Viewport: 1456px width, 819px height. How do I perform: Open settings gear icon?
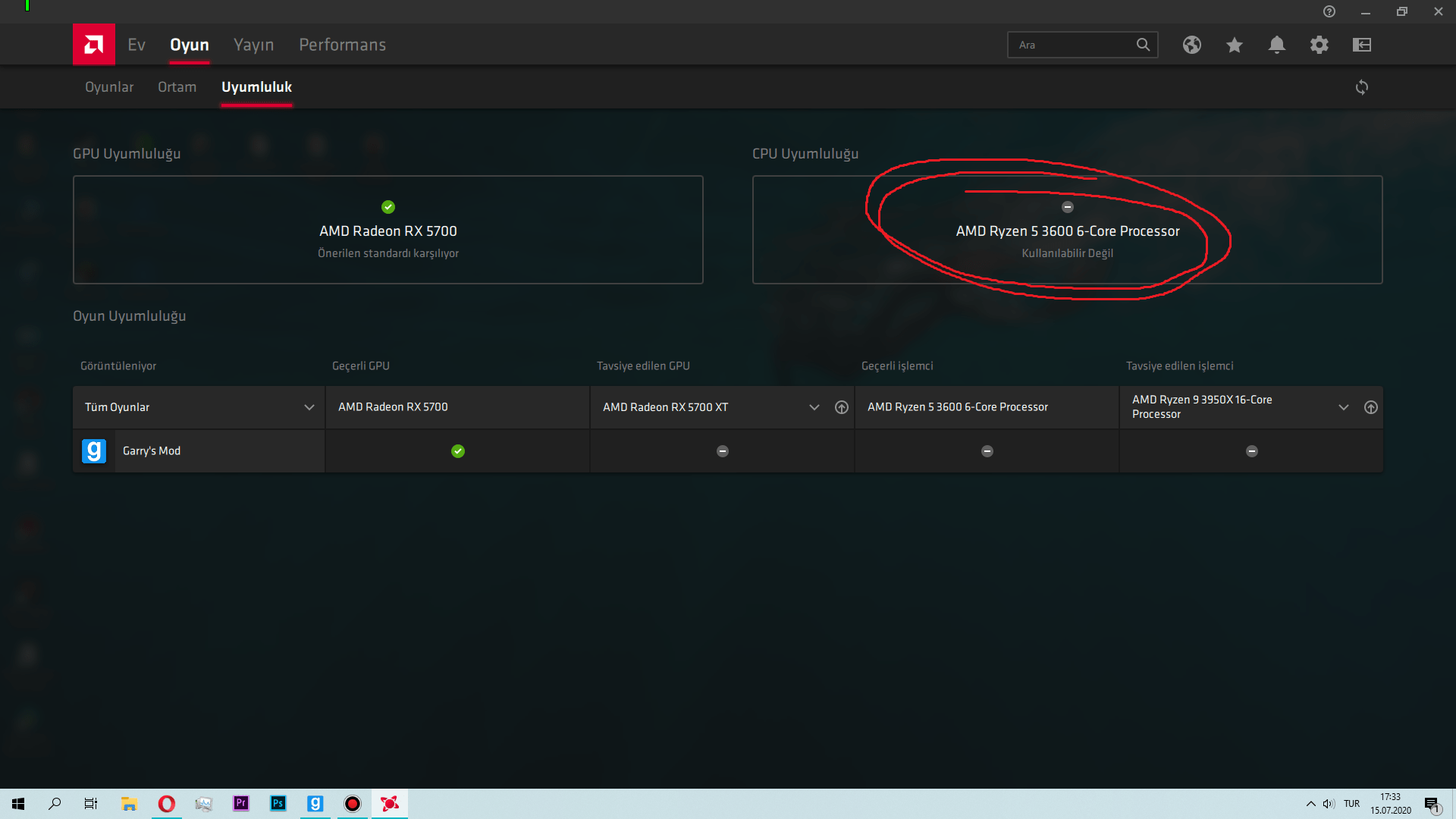coord(1319,45)
